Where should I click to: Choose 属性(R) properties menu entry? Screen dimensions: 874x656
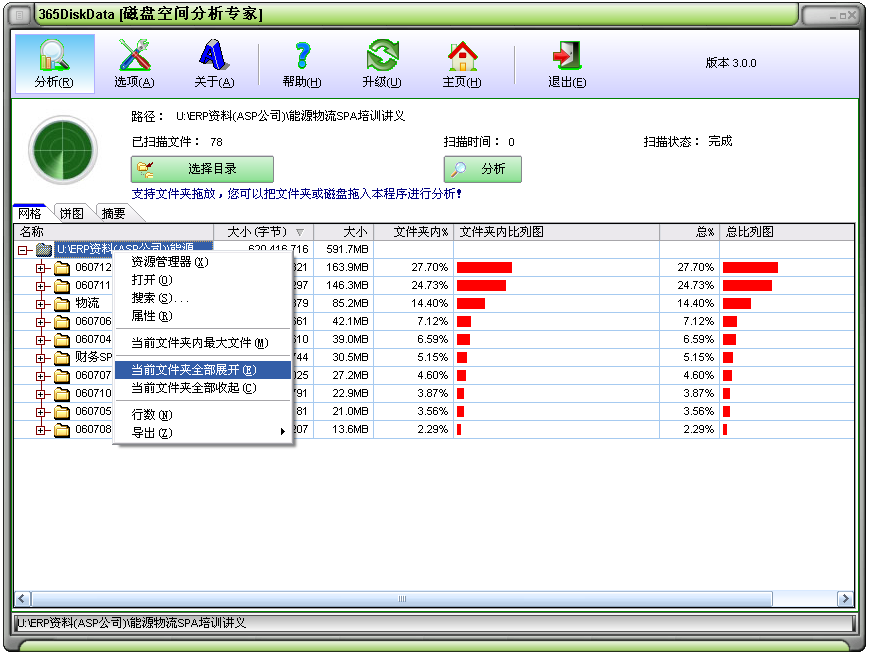tap(203, 315)
